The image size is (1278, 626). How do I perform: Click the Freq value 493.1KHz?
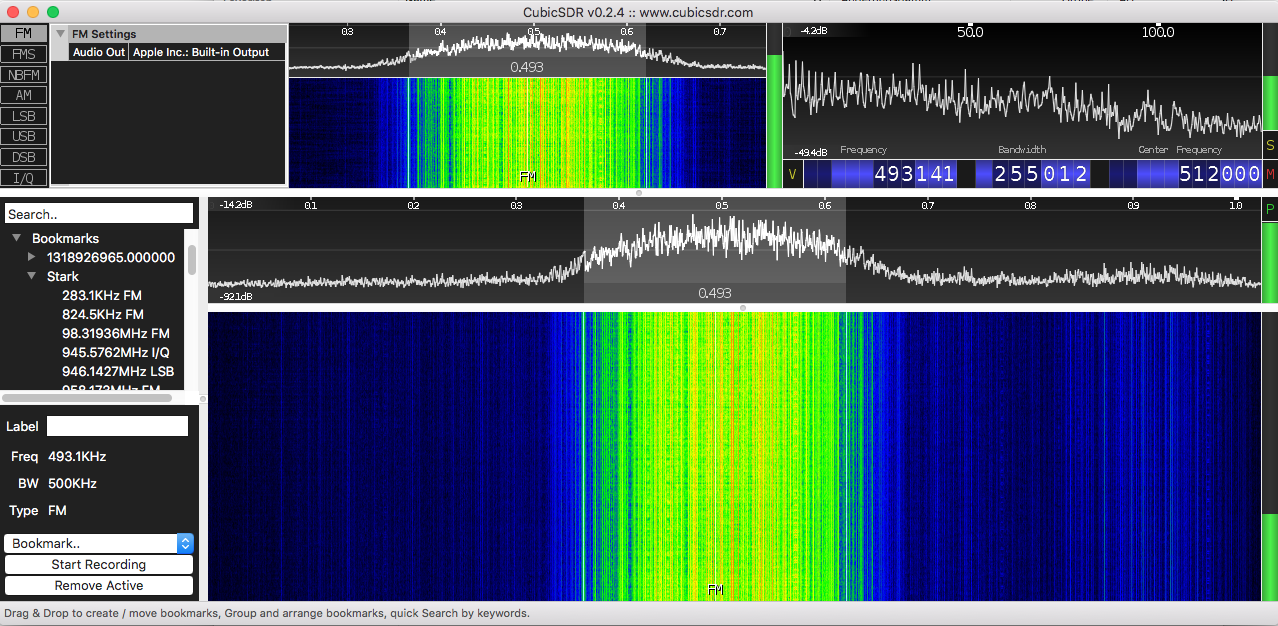click(77, 456)
